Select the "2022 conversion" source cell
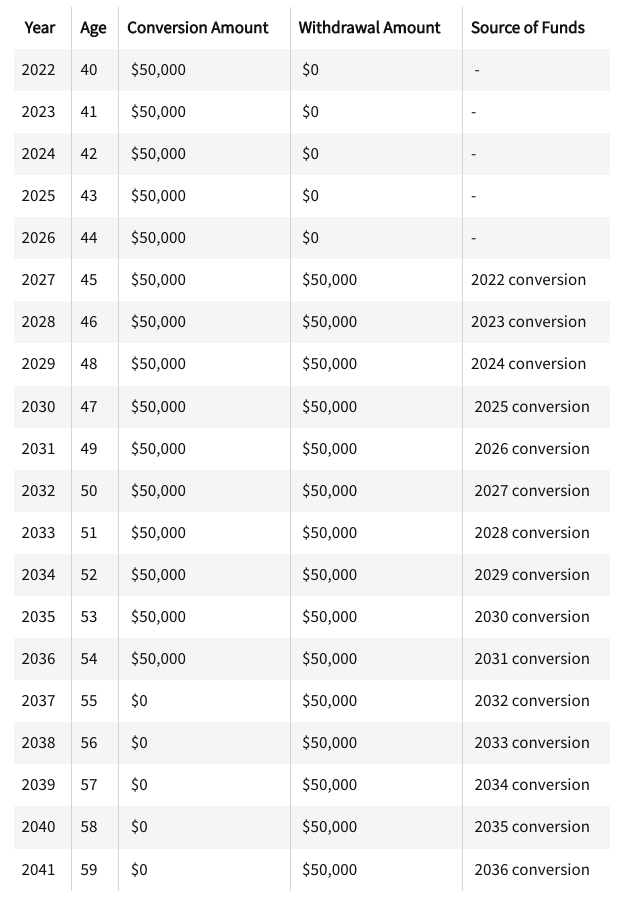620x906 pixels. point(528,280)
